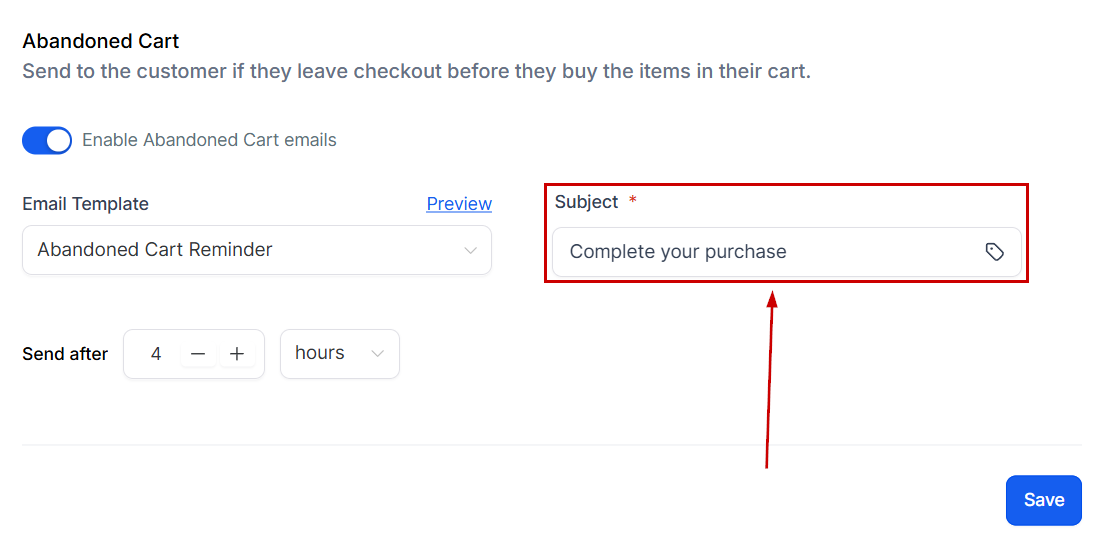Click the Abandoned Cart section heading
This screenshot has width=1098, height=543.
101,42
